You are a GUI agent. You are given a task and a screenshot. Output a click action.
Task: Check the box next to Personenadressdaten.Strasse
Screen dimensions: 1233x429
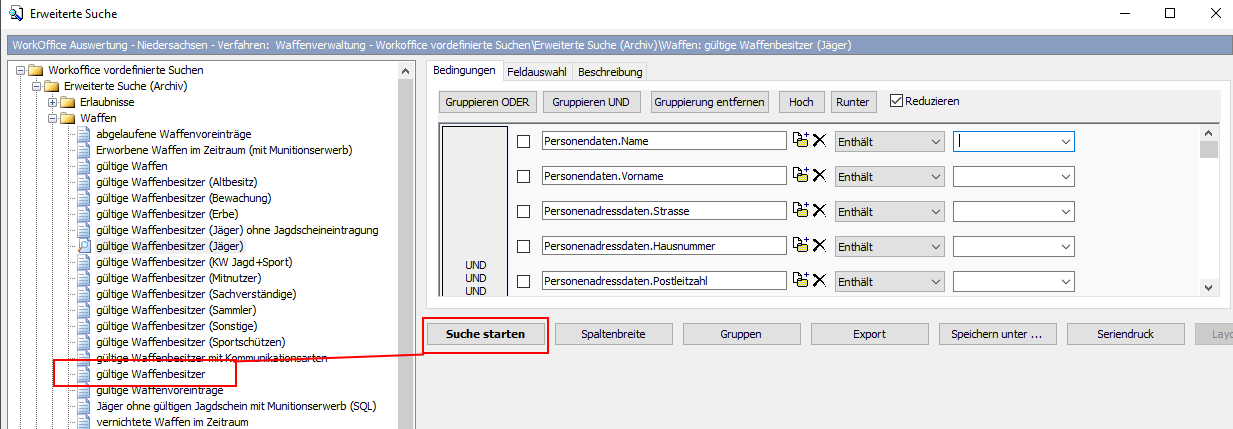pyautogui.click(x=523, y=211)
